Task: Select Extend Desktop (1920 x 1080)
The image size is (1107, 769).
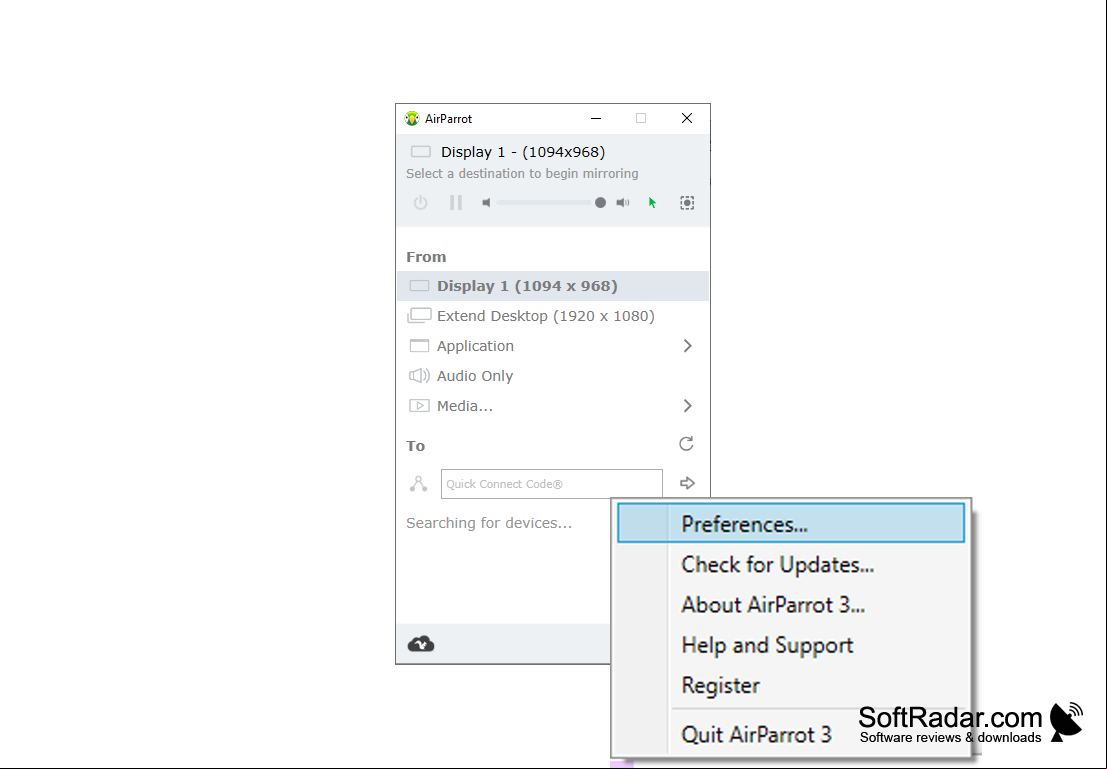Action: coord(553,316)
